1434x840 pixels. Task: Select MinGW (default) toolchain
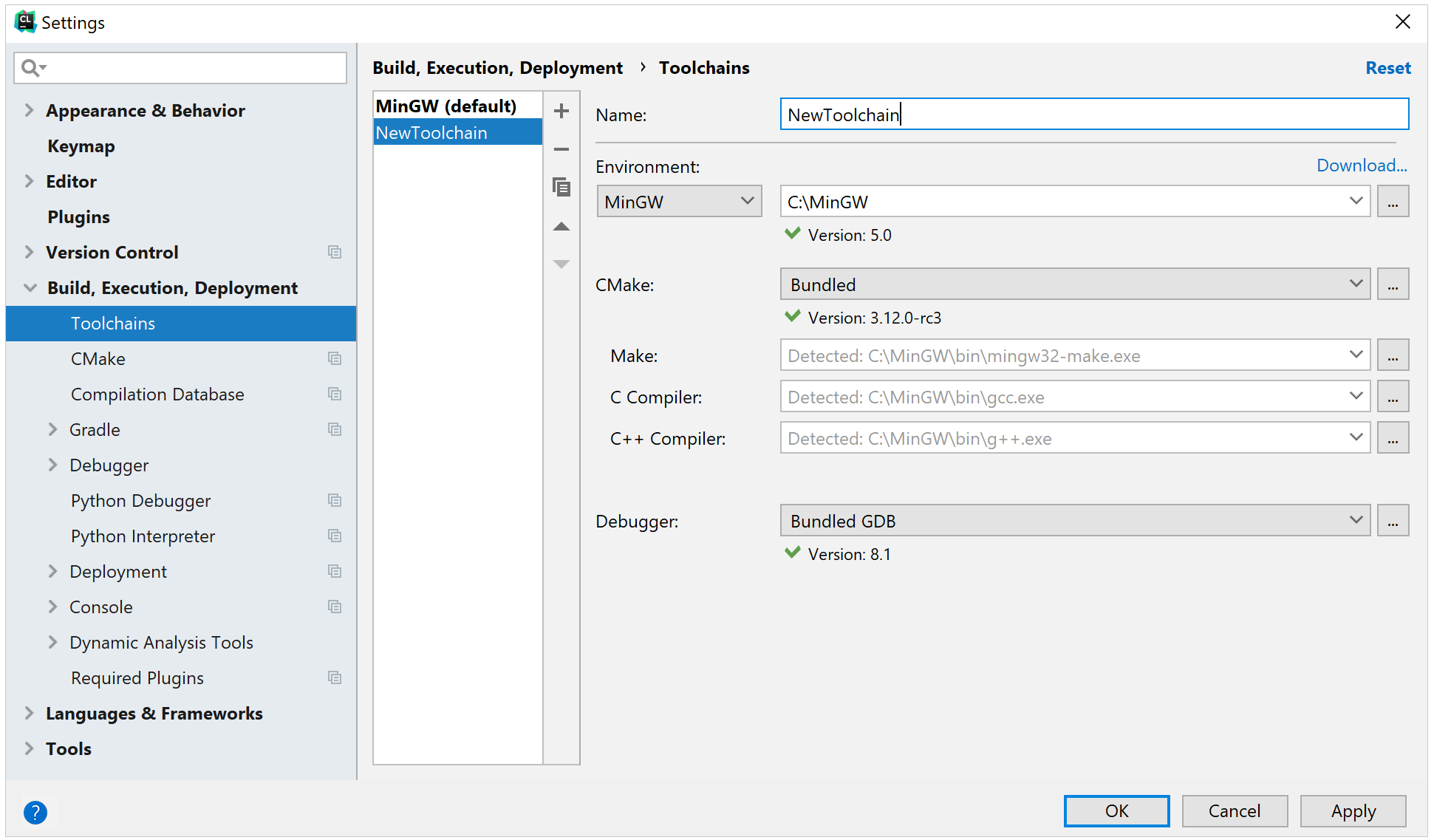(x=458, y=106)
